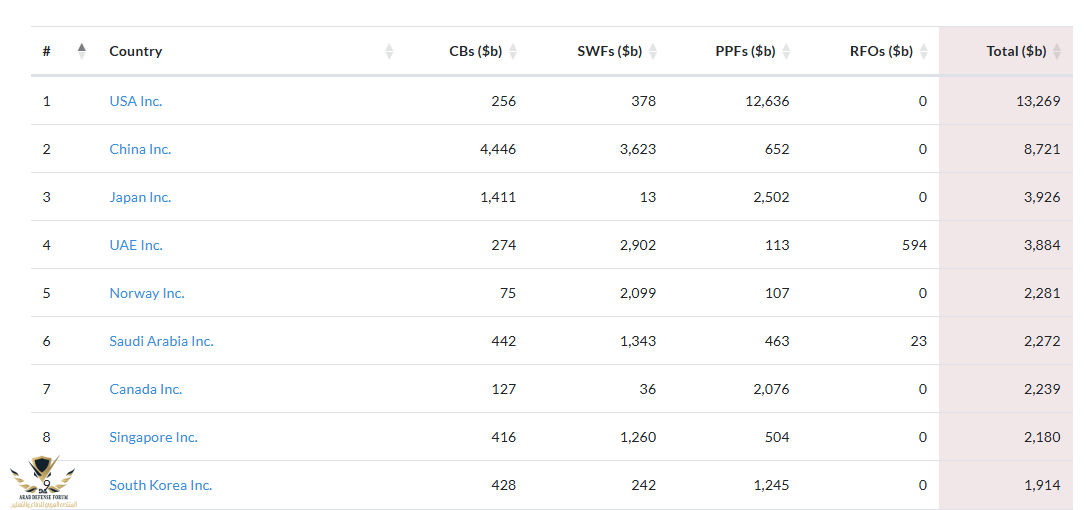The width and height of the screenshot is (1086, 510).
Task: Select USA total value 13,269 cell
Action: click(x=1006, y=101)
